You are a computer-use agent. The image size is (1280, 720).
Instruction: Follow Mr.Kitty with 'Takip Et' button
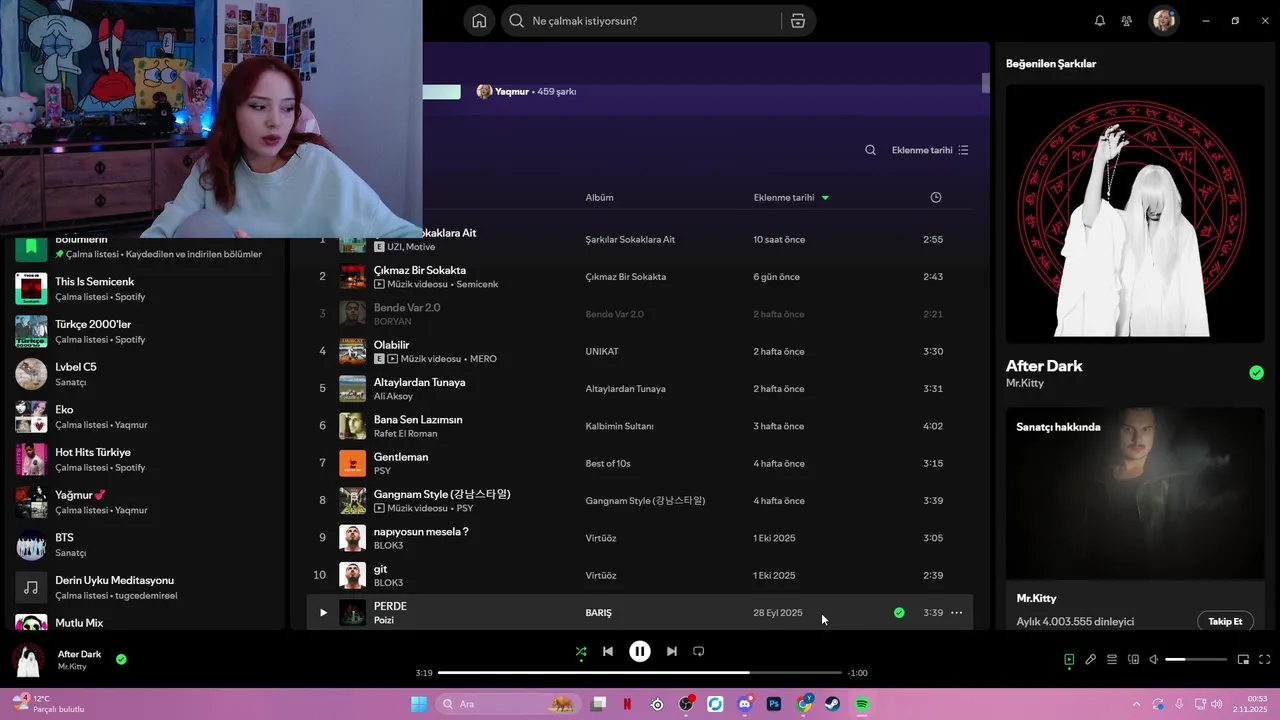click(x=1225, y=621)
